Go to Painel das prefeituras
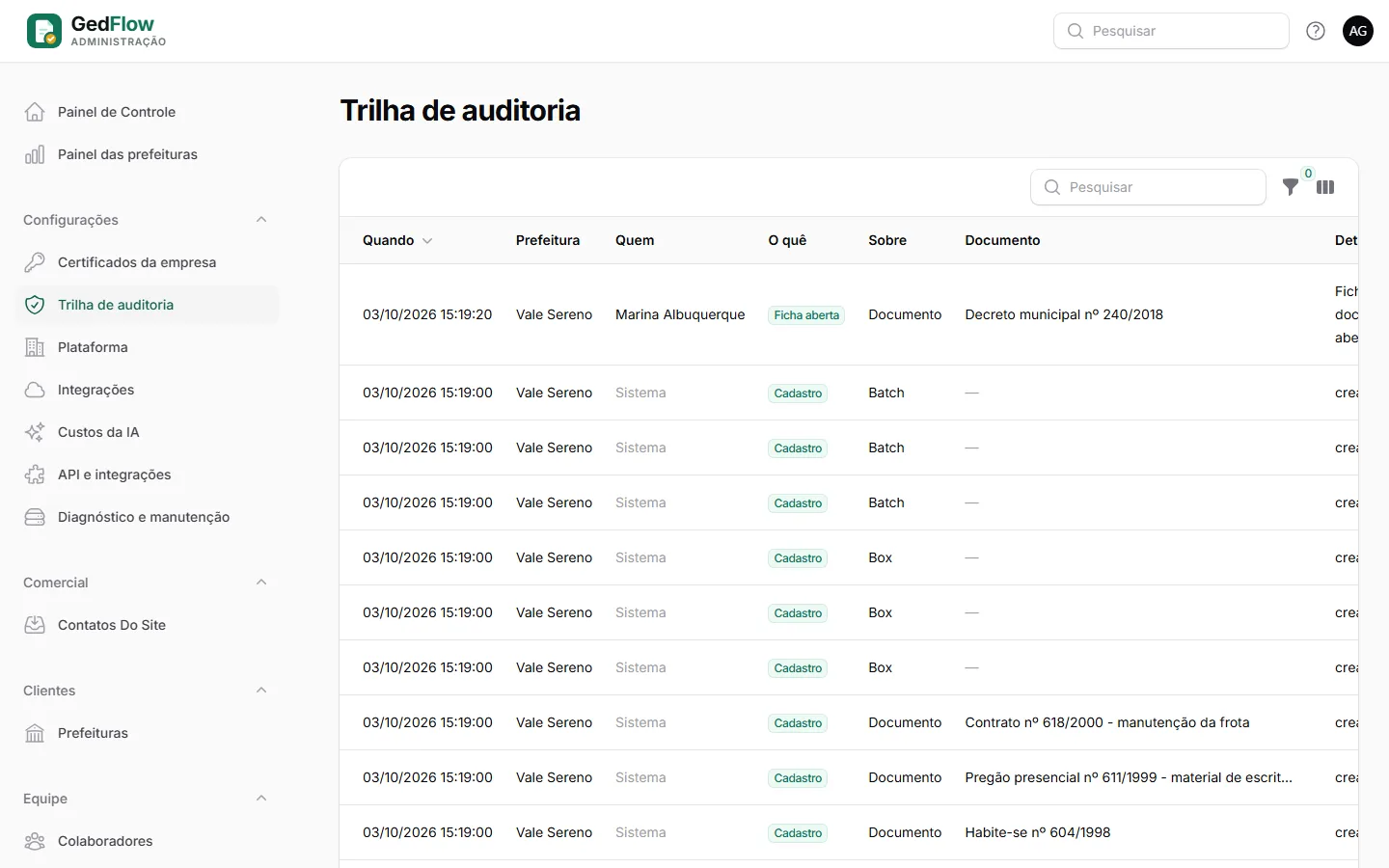 coord(148,154)
